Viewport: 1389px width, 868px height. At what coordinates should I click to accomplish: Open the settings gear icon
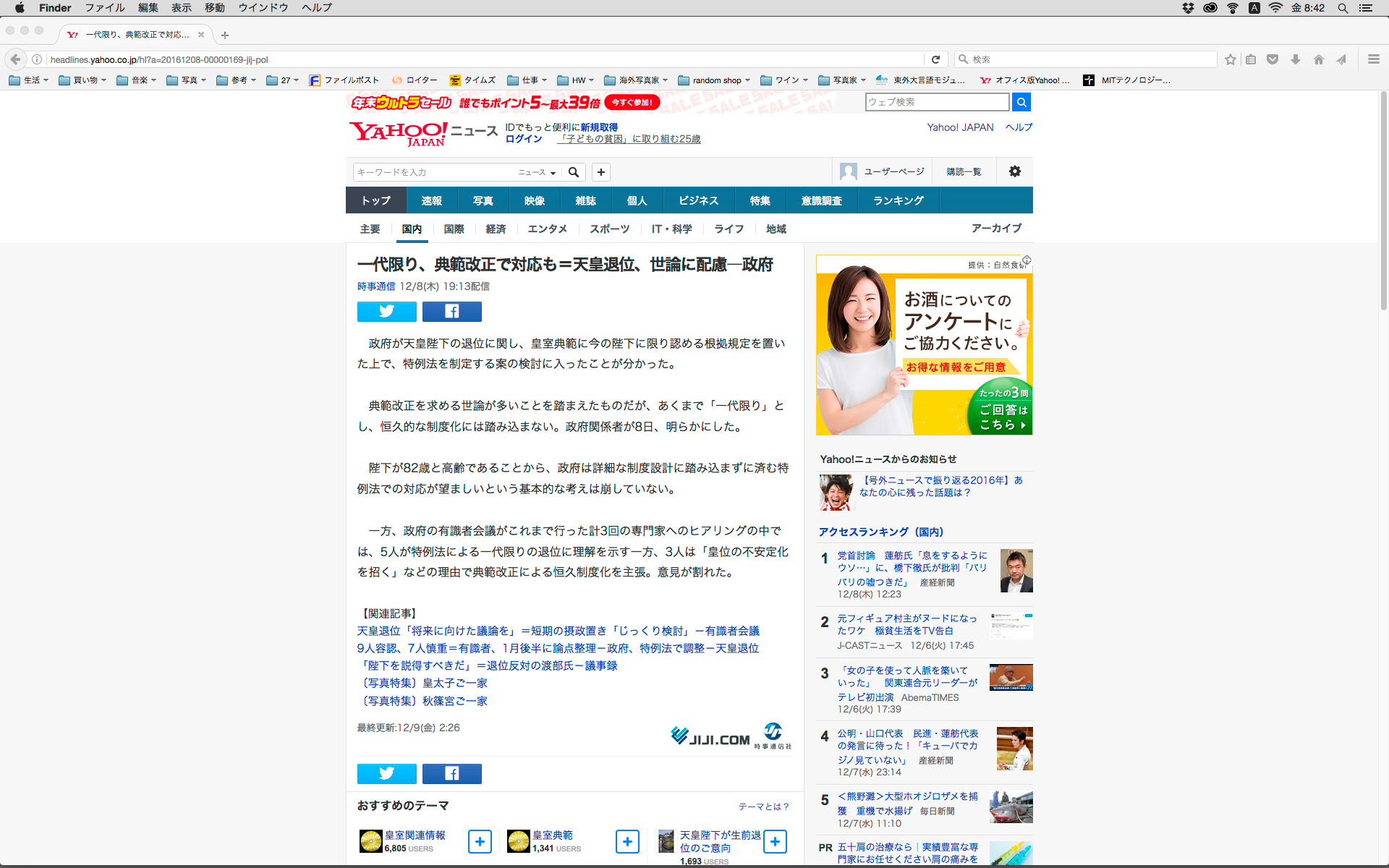1014,171
